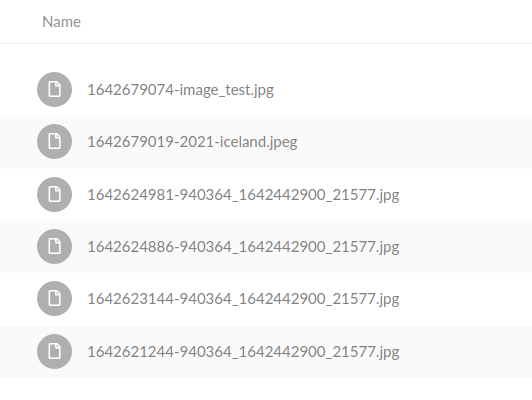Screen dimensions: 532x400
Task: Select blank row space after the 1642623144 filename
Action: pos(466,299)
